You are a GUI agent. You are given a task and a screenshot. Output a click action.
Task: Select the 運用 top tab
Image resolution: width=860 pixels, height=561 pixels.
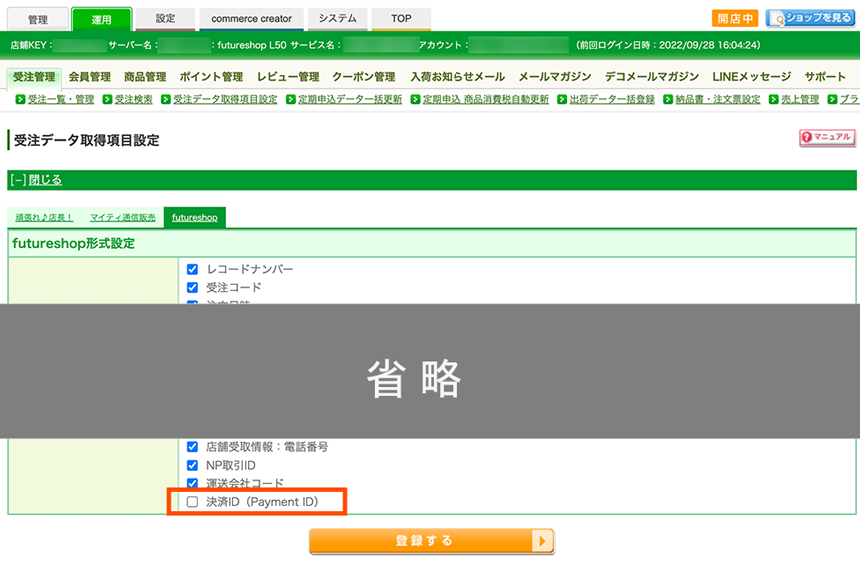click(x=101, y=19)
